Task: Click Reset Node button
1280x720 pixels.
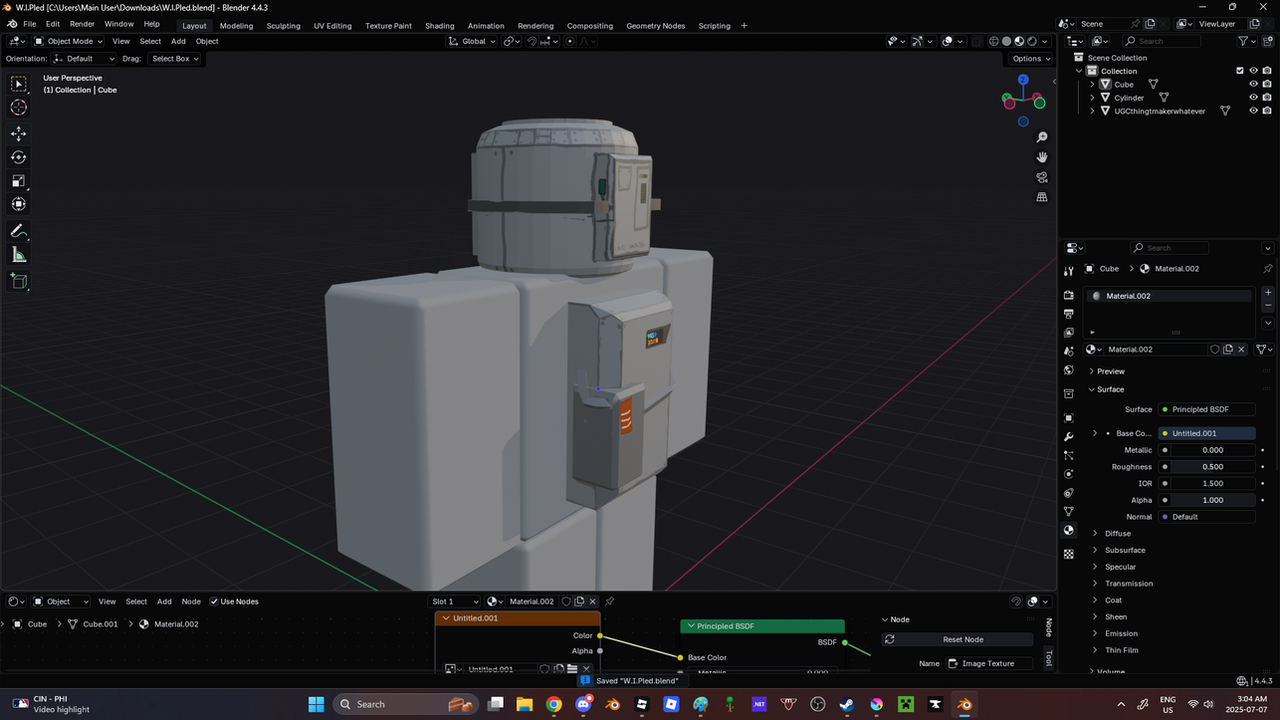Action: click(957, 639)
